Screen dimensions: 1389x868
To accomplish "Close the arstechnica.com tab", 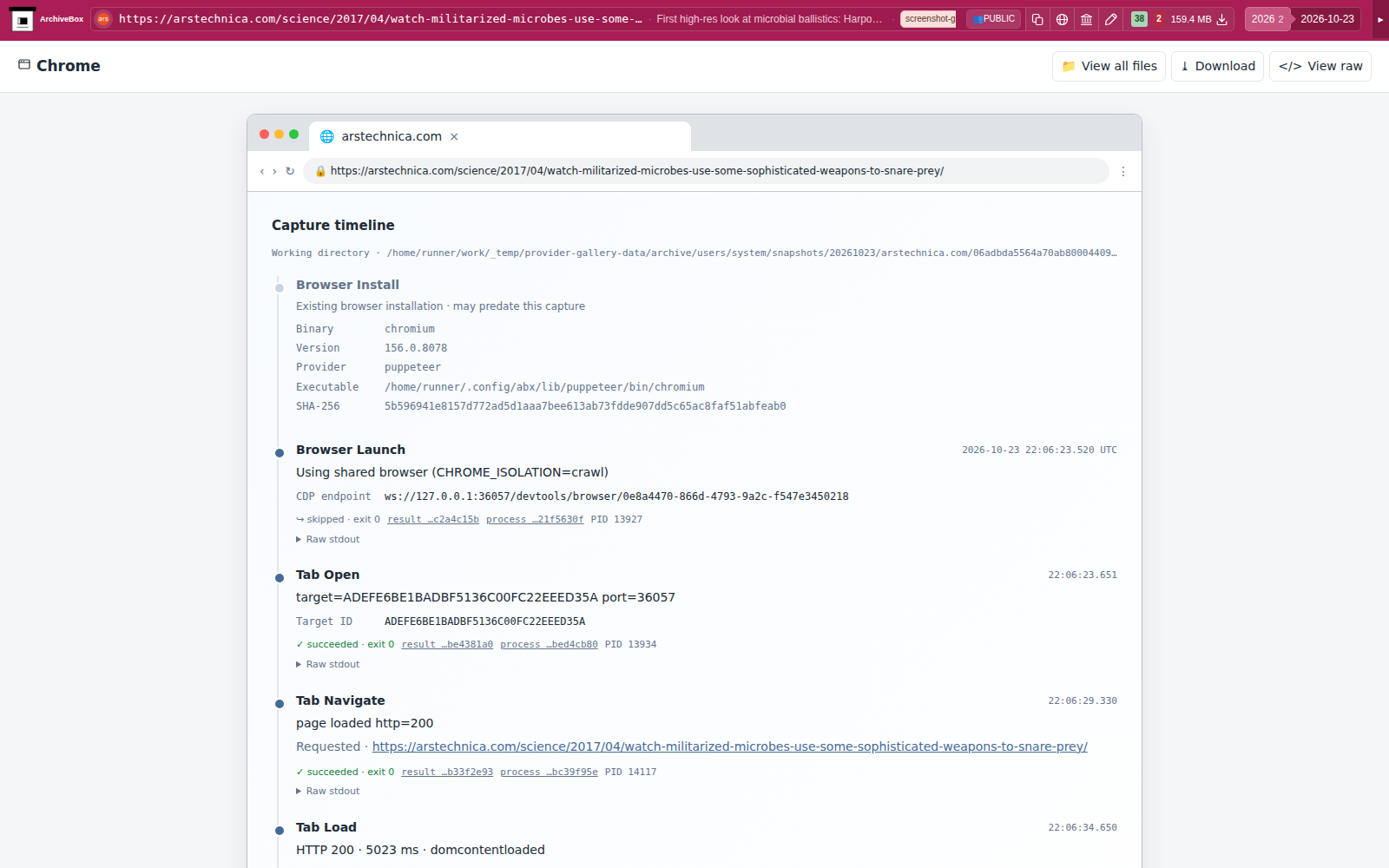I will (454, 136).
